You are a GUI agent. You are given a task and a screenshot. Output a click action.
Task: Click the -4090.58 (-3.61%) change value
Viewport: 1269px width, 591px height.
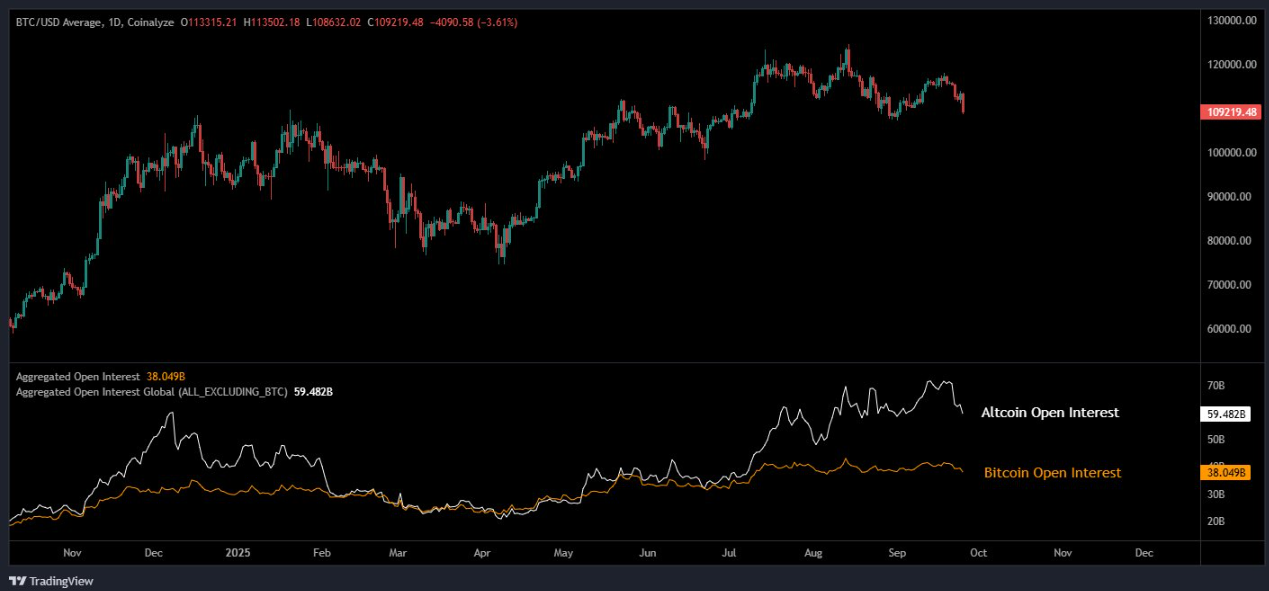pos(475,22)
